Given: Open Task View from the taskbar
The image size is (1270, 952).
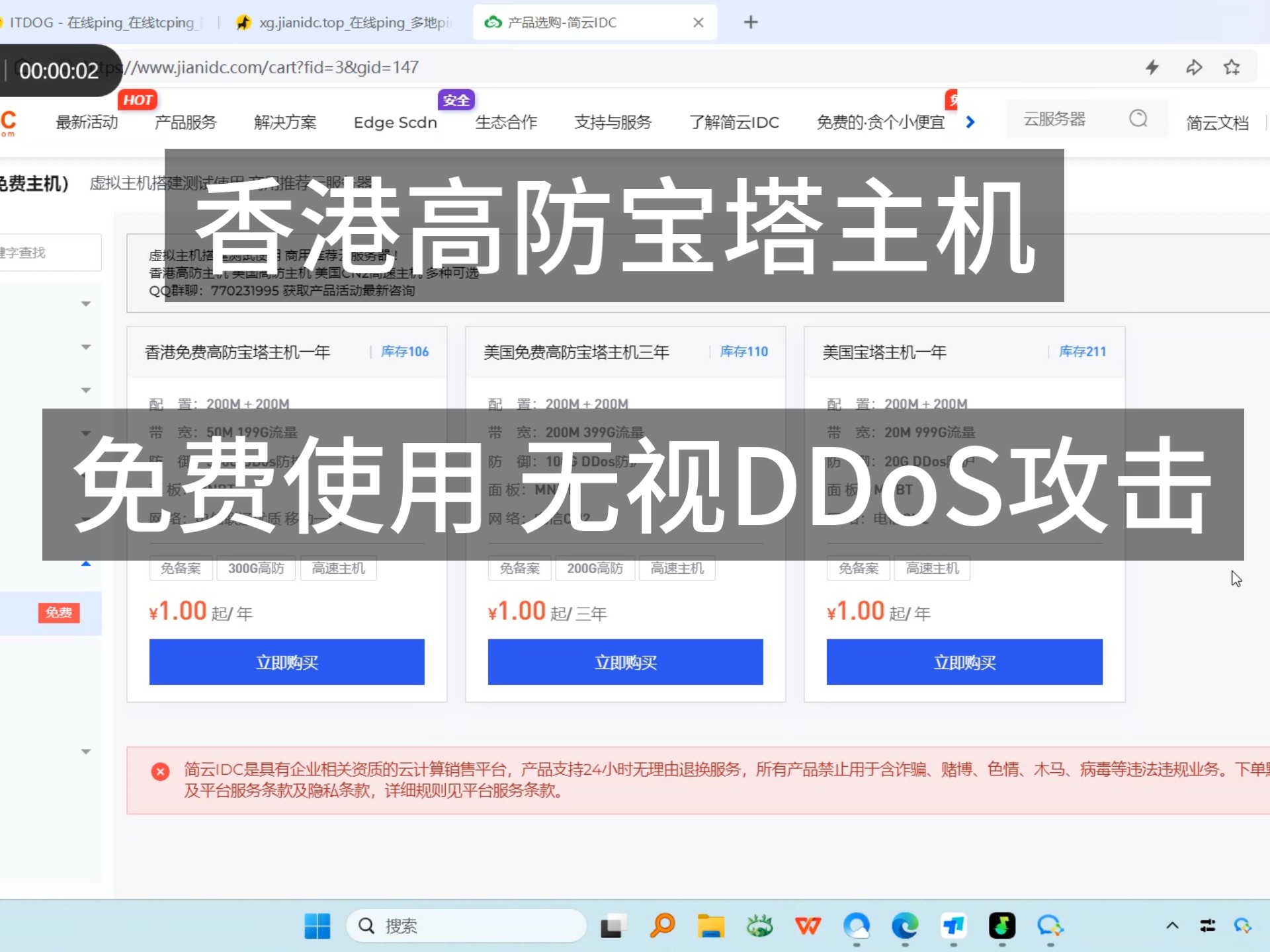Looking at the screenshot, I should click(x=613, y=926).
